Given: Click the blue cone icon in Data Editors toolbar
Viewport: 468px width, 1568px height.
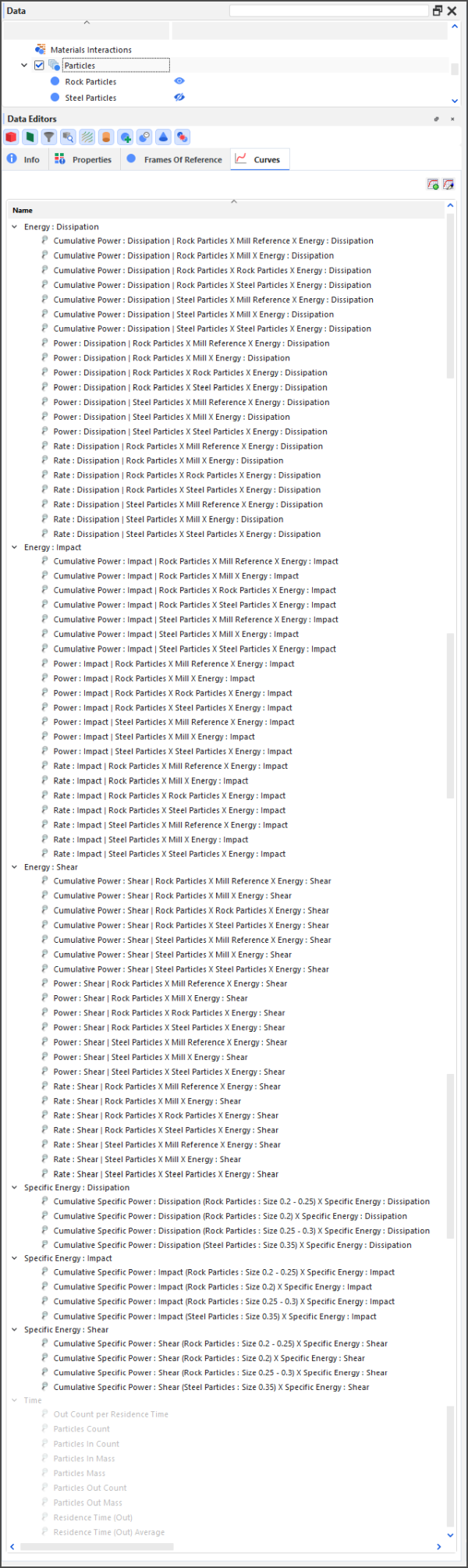Looking at the screenshot, I should tap(163, 137).
